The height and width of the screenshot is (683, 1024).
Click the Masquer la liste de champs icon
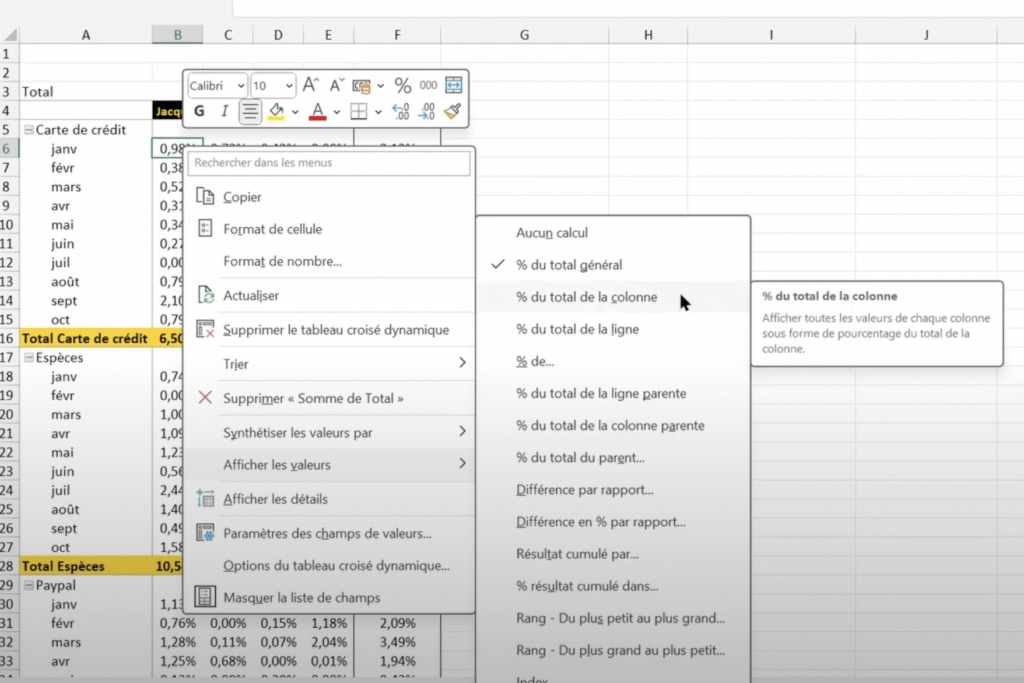point(205,596)
